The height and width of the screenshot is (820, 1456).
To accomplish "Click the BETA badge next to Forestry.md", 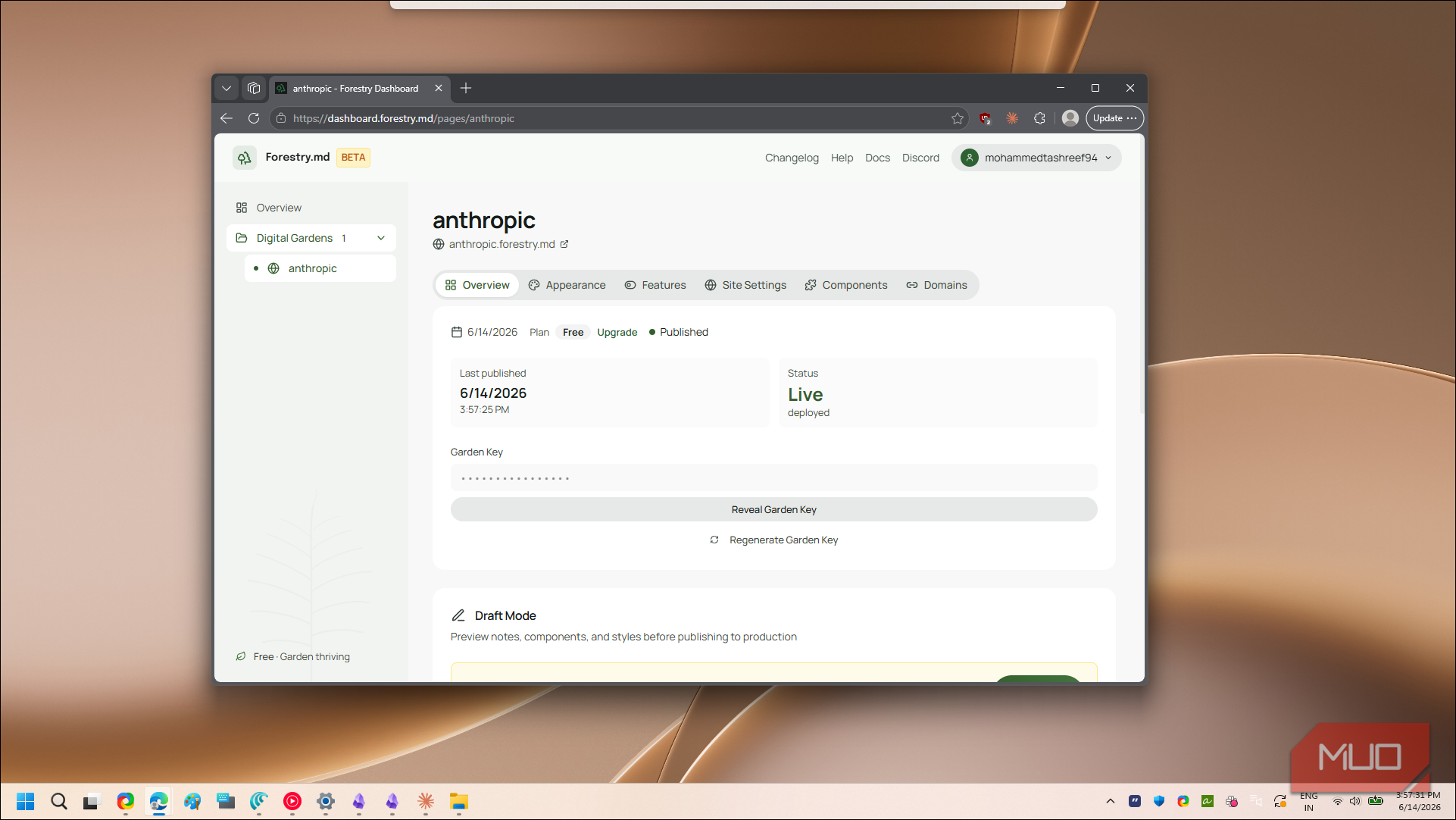I will coord(353,158).
